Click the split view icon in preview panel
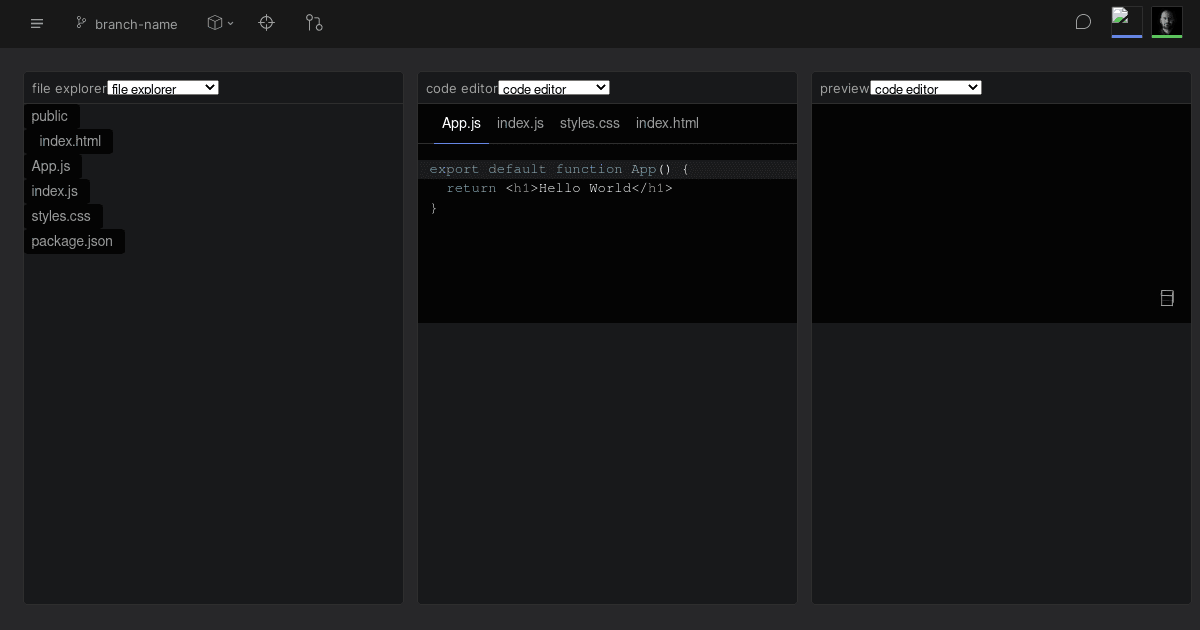Screen dimensions: 1200x630 point(1167,297)
